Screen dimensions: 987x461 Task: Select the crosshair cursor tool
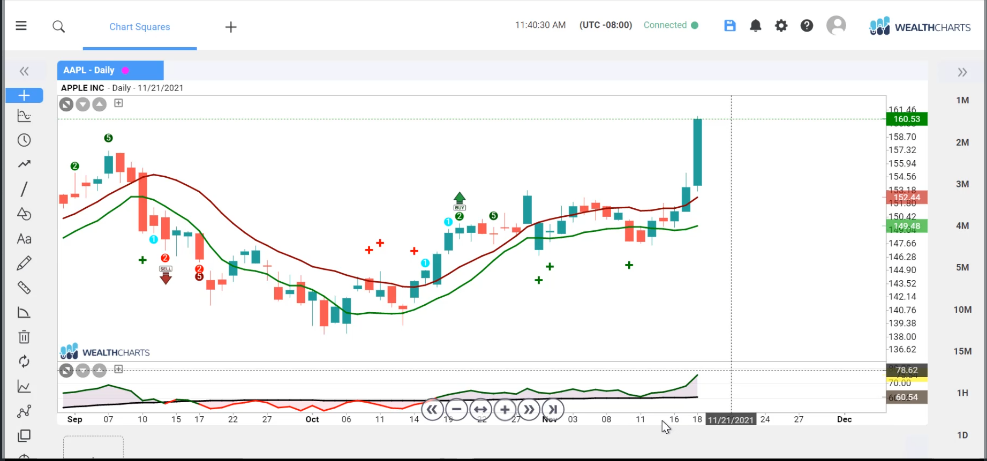pyautogui.click(x=24, y=95)
